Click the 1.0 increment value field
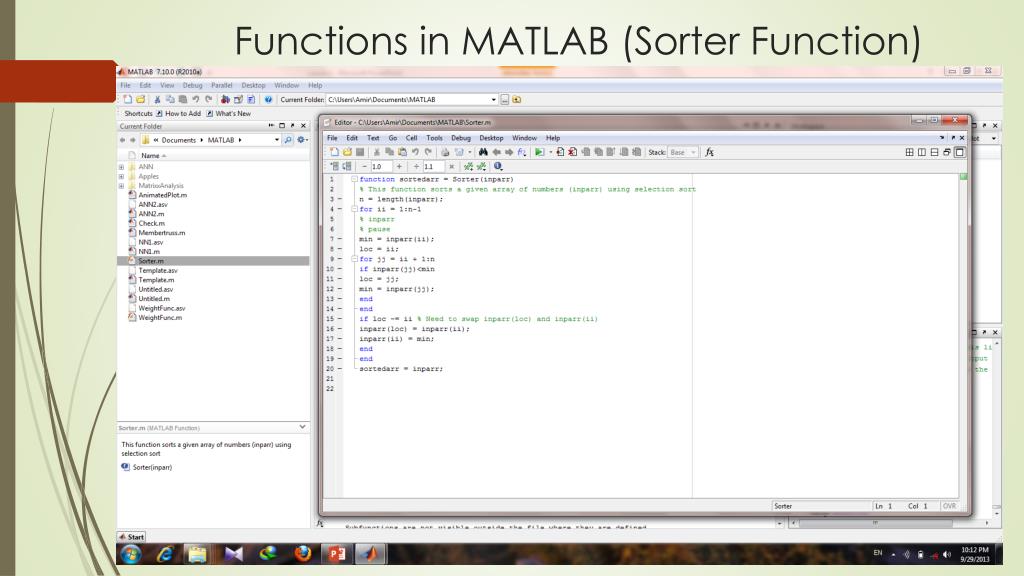The image size is (1024, 576). 381,167
